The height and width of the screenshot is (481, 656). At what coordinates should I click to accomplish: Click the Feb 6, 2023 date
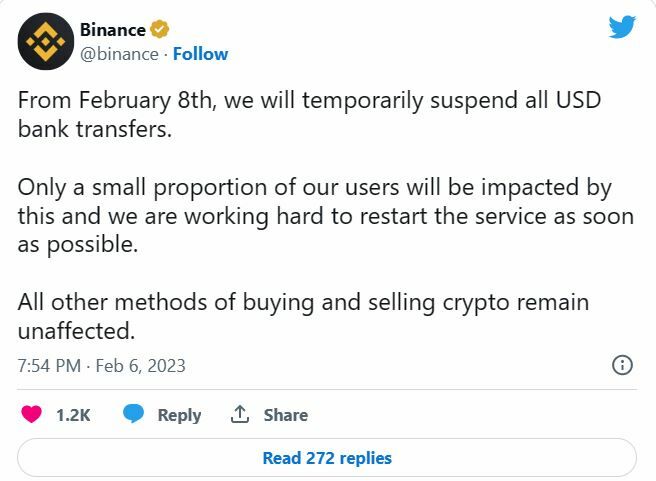click(140, 366)
